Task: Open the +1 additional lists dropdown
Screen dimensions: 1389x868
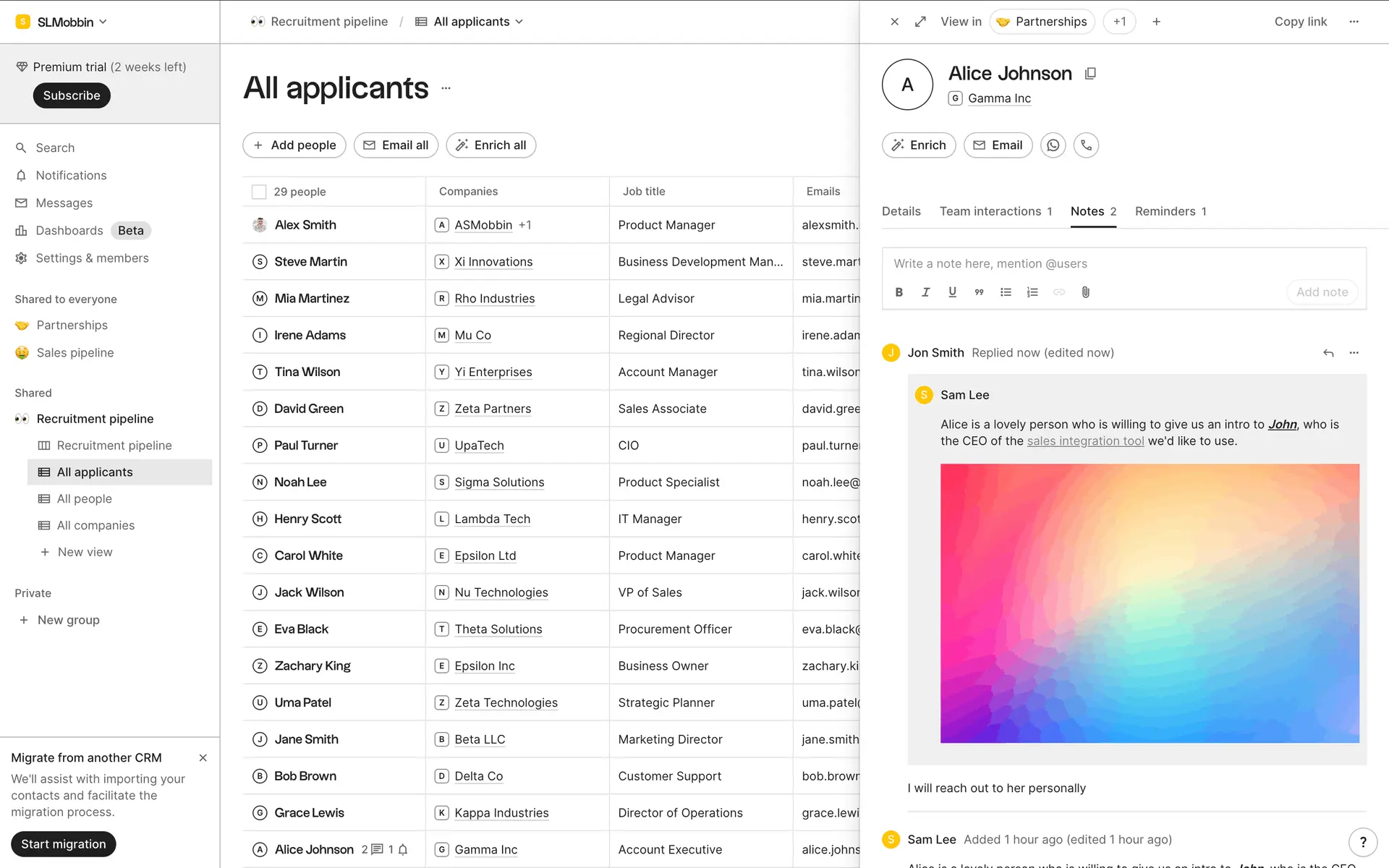Action: click(1119, 22)
